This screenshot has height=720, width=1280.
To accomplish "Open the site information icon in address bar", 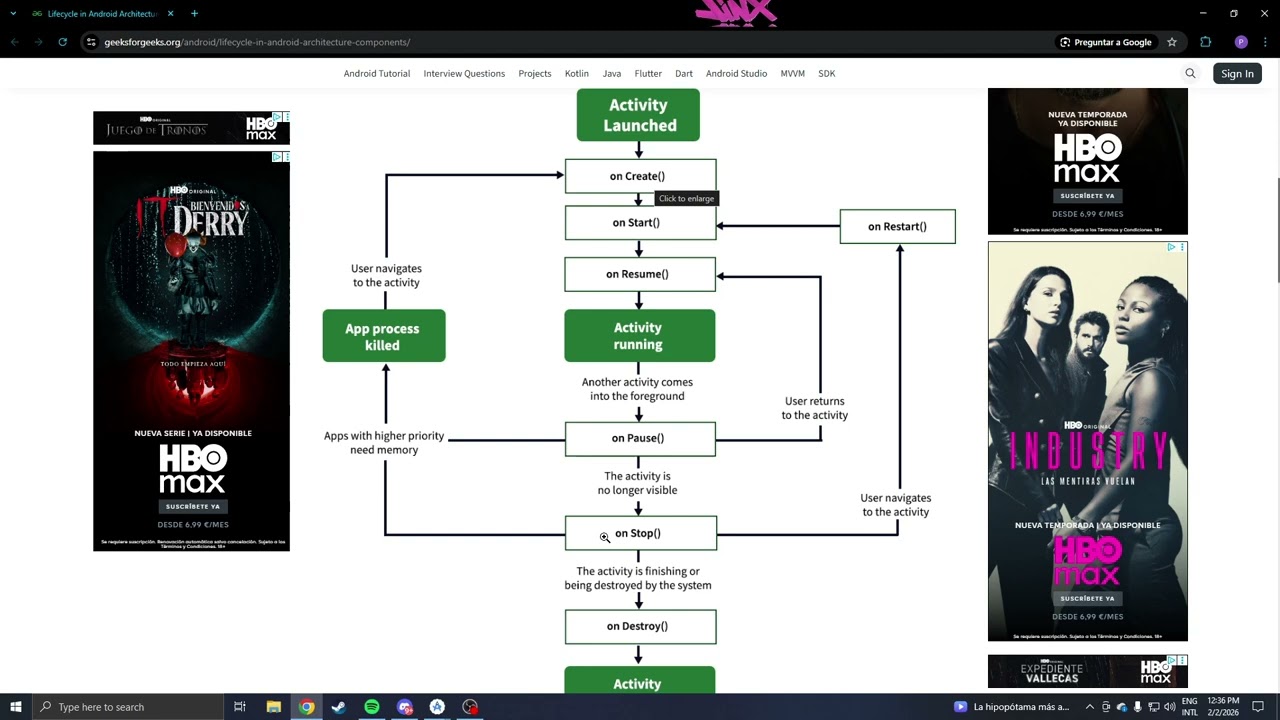I will pyautogui.click(x=91, y=42).
